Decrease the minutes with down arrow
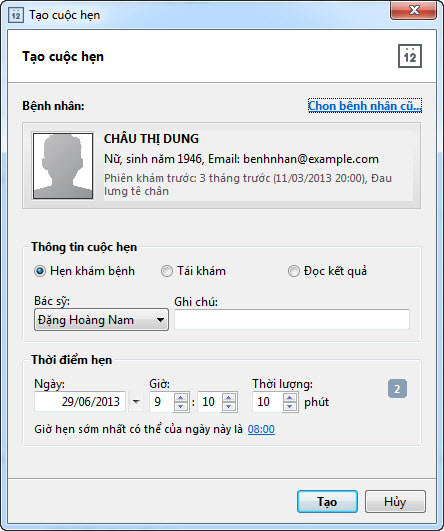 [x=229, y=406]
